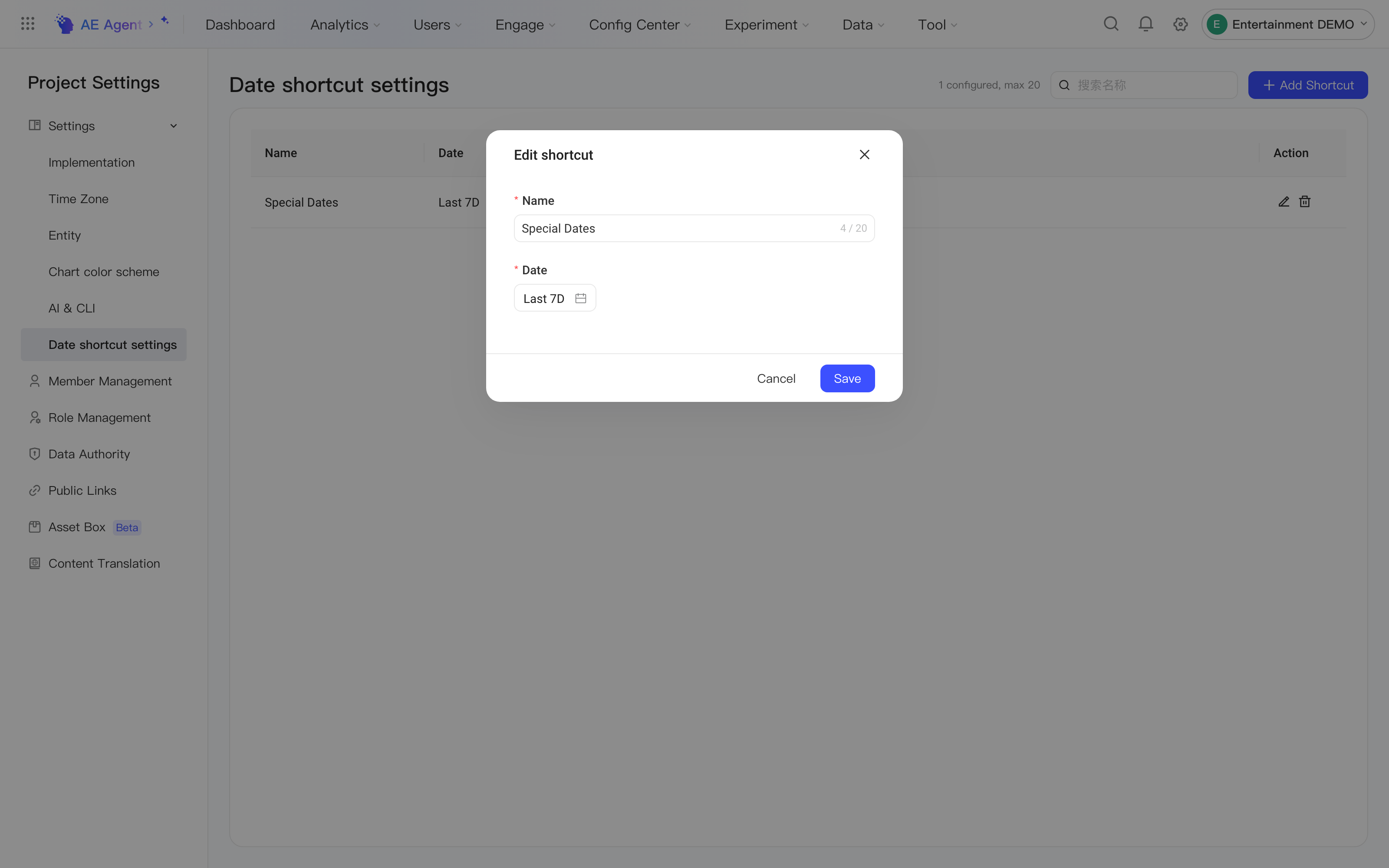Open the settings gear icon
The height and width of the screenshot is (868, 1389).
pyautogui.click(x=1180, y=24)
